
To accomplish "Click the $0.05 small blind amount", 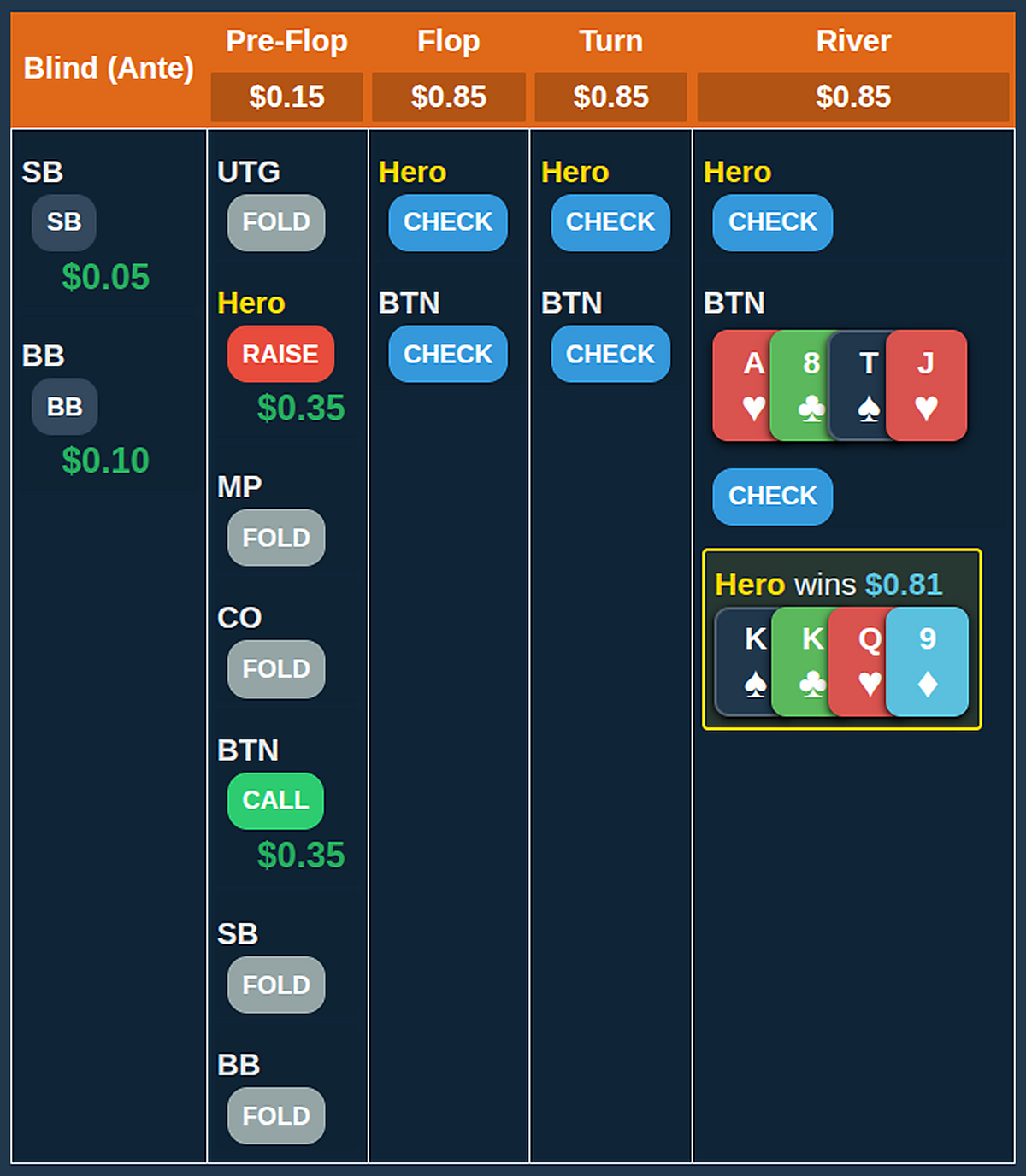I will click(x=106, y=277).
